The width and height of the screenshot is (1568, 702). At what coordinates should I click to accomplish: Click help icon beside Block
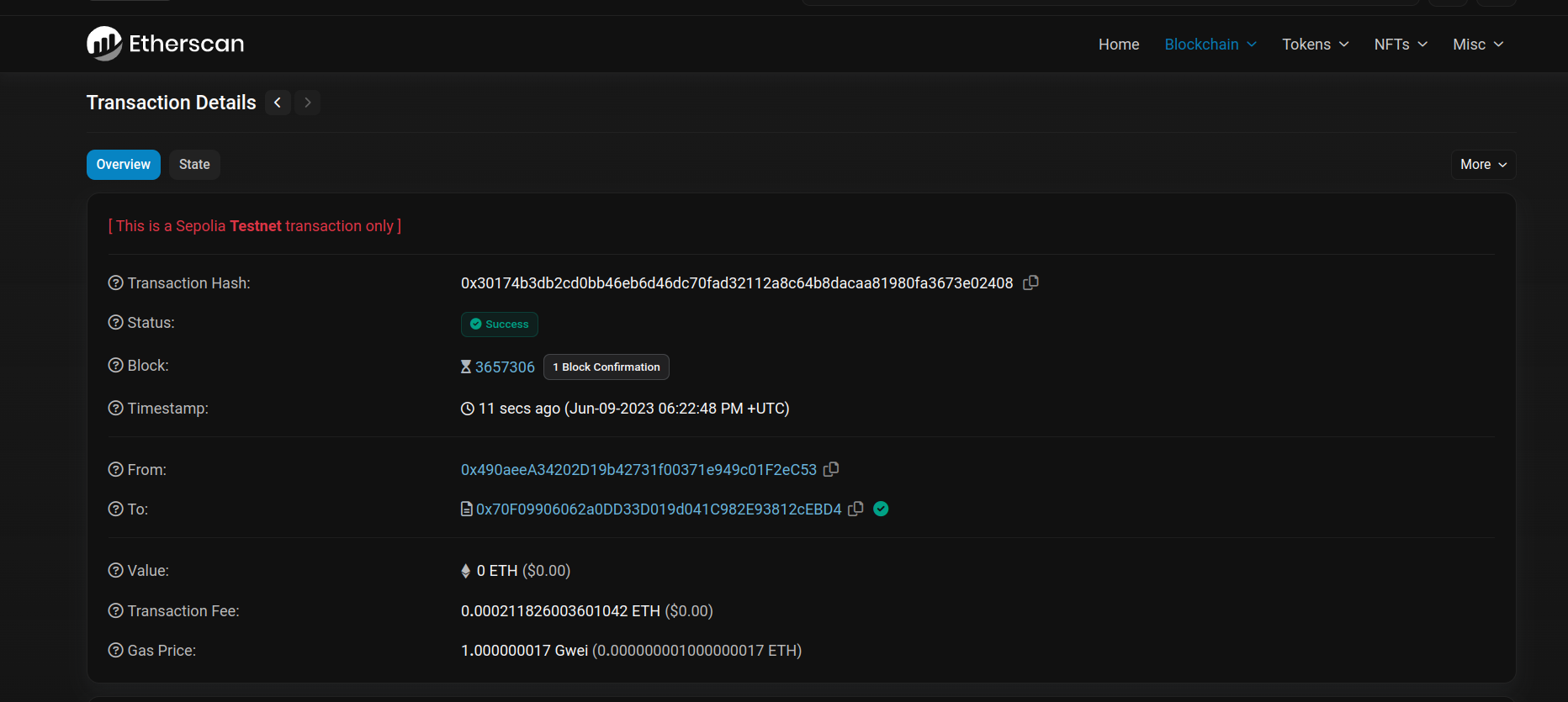pyautogui.click(x=116, y=366)
